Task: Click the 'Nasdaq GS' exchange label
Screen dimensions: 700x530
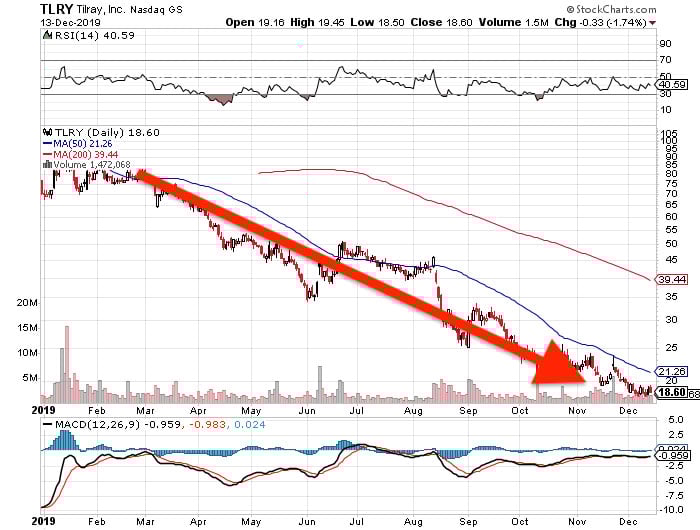Action: 156,10
